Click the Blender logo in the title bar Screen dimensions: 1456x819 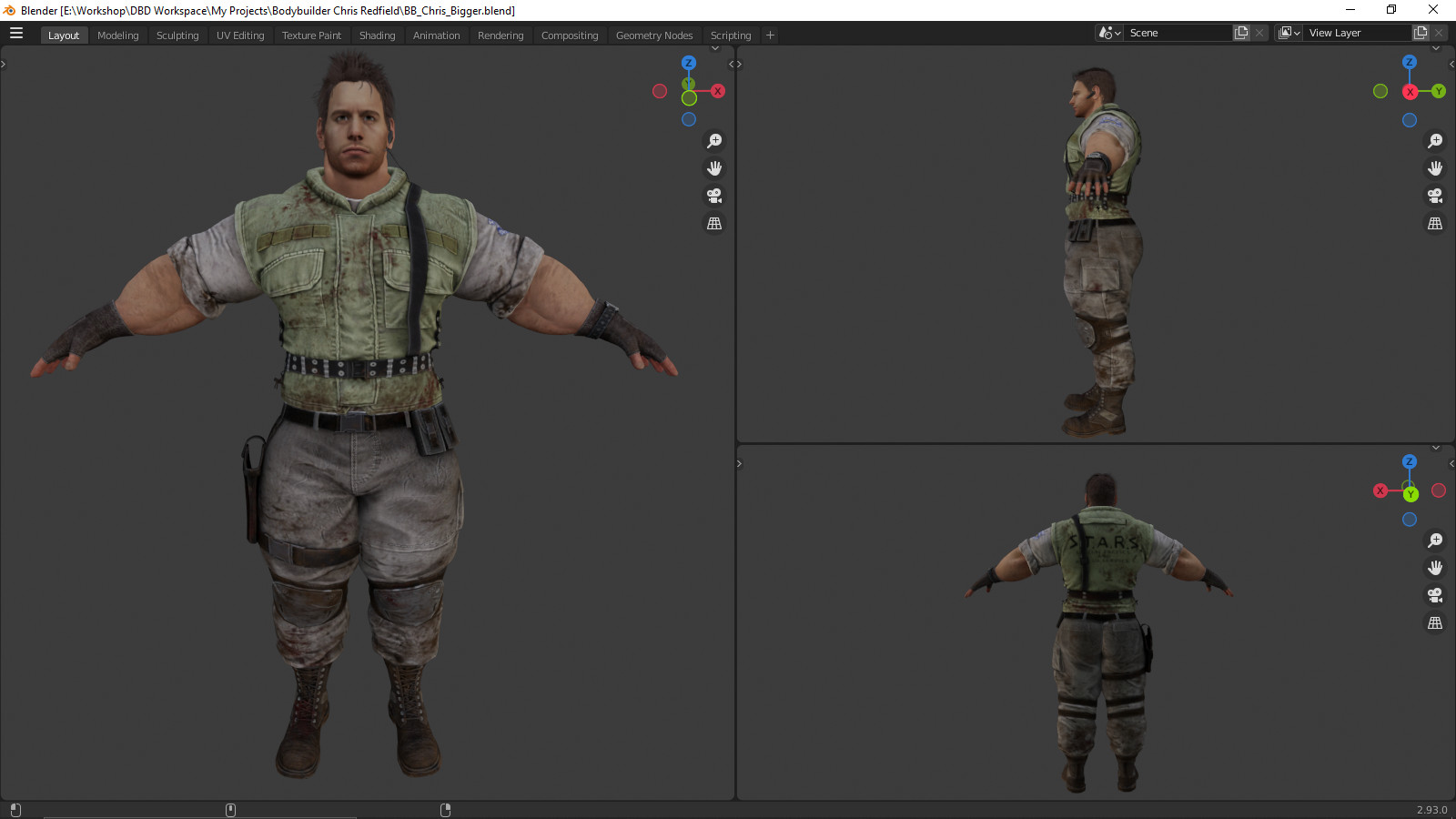[9, 10]
